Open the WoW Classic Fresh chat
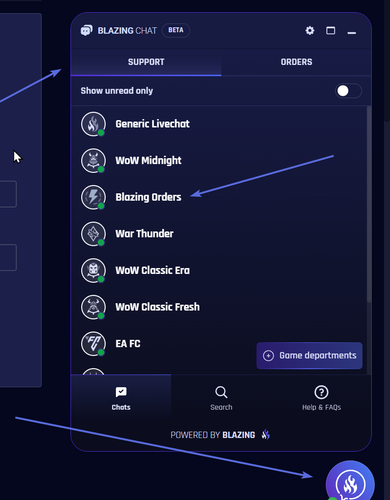 [x=219, y=307]
